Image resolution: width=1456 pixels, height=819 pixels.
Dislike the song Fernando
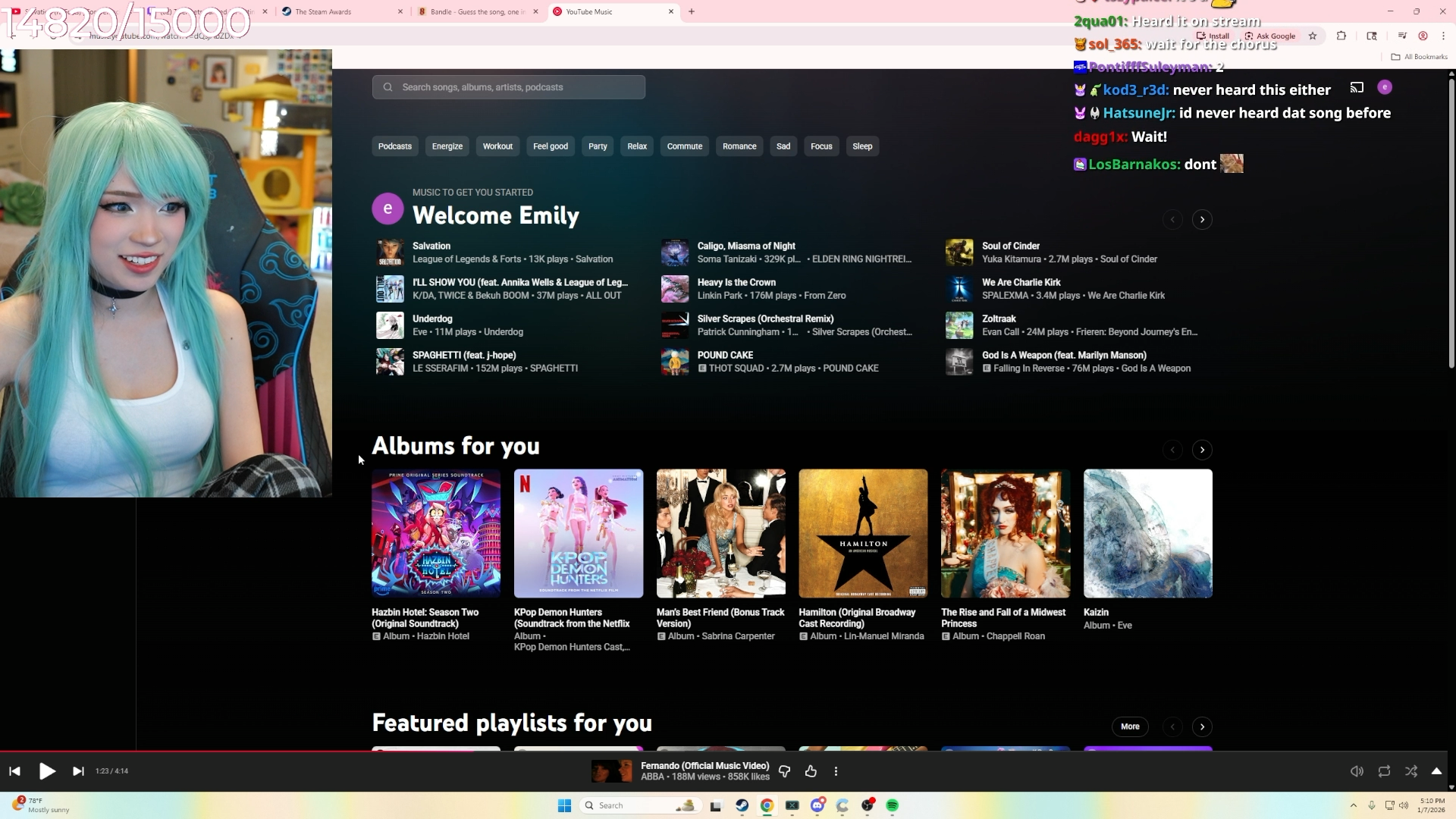785,771
